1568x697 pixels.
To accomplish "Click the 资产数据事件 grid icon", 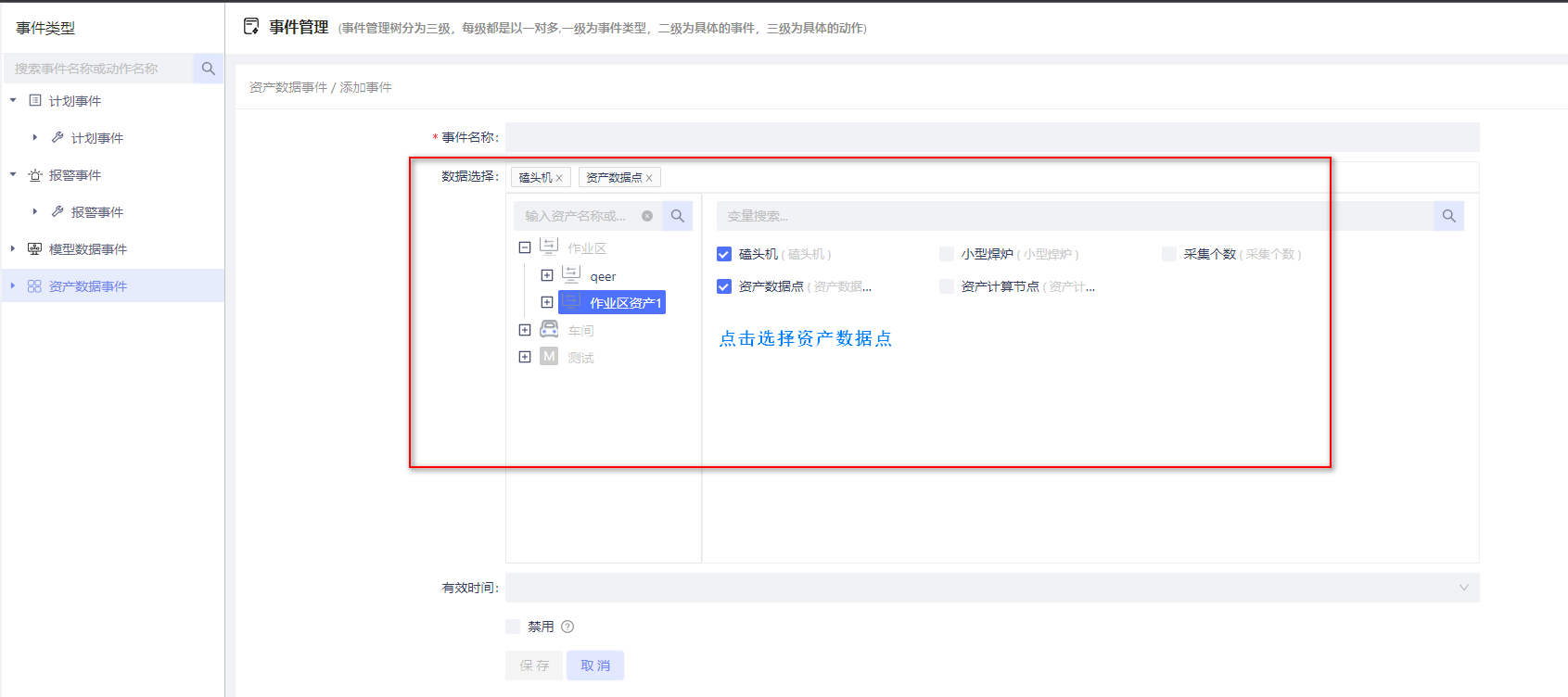I will click(34, 286).
